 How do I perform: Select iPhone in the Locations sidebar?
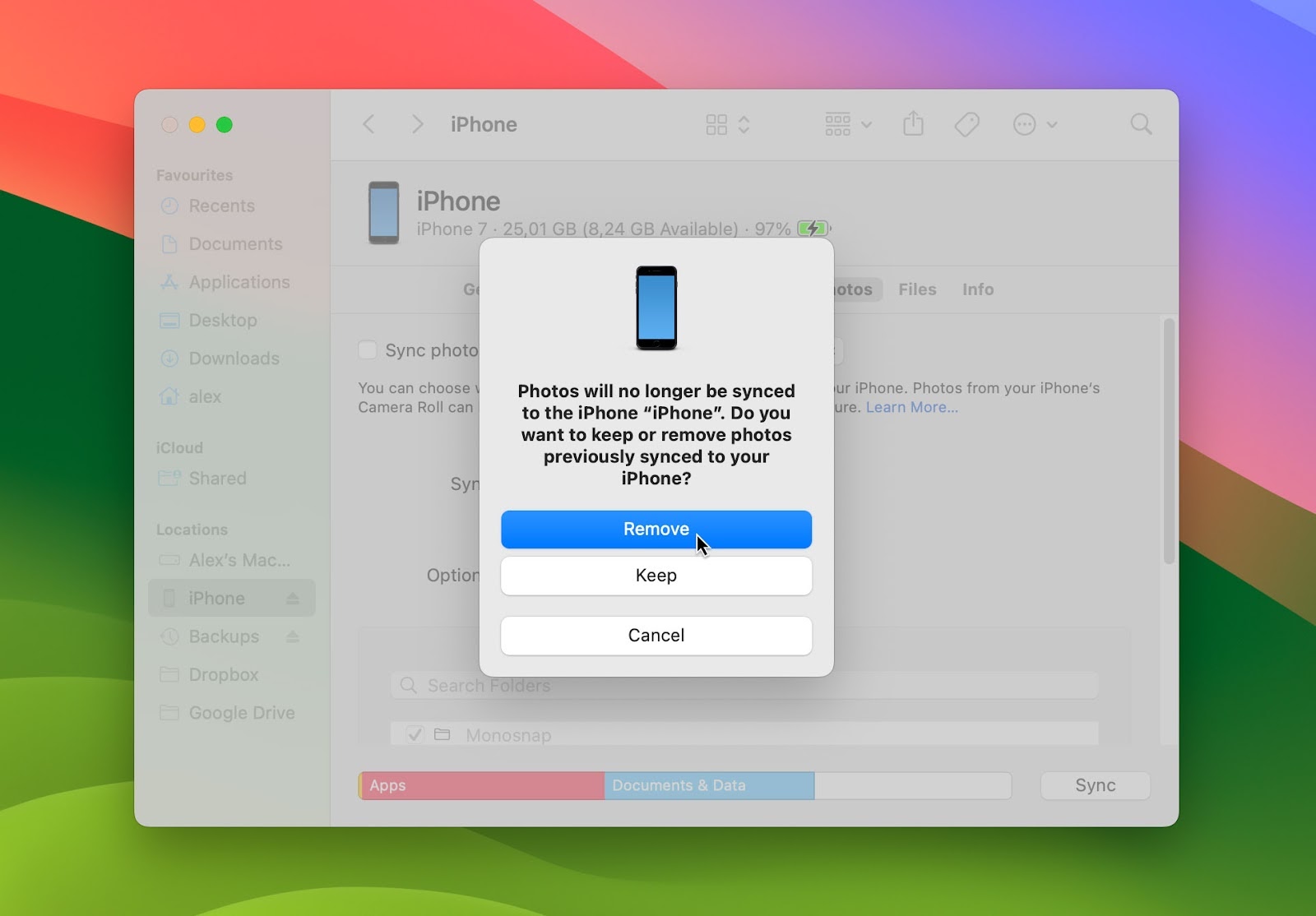coord(231,599)
